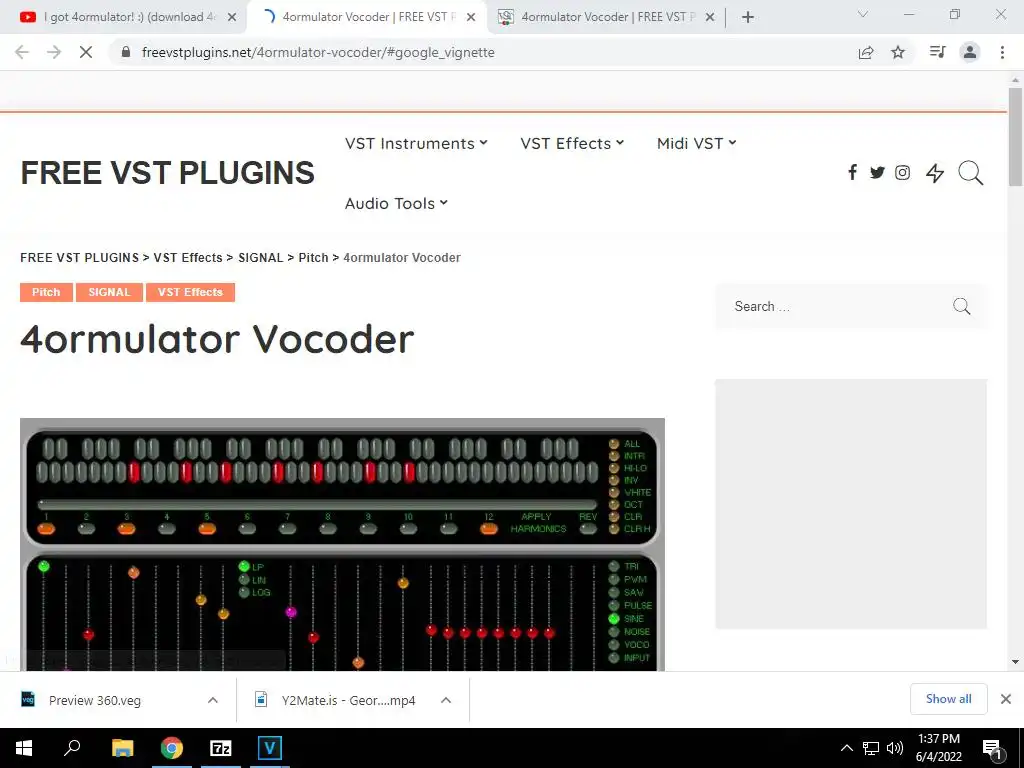The width and height of the screenshot is (1024, 768).
Task: Expand the VST Instruments menu
Action: coord(416,143)
